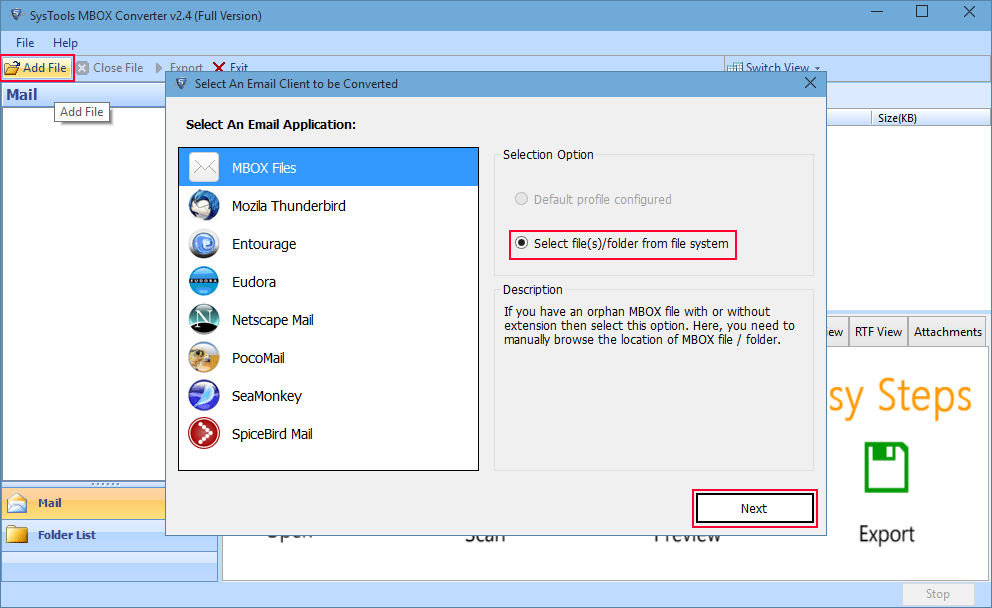
Task: Click the red Exit icon in toolbar
Action: coord(219,68)
